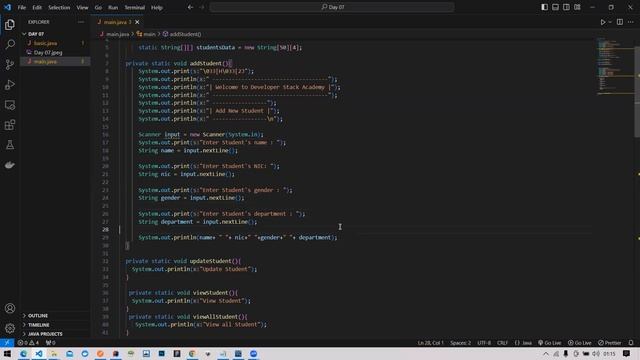Open the Manage gear settings
This screenshot has height=360, width=640.
[10, 328]
